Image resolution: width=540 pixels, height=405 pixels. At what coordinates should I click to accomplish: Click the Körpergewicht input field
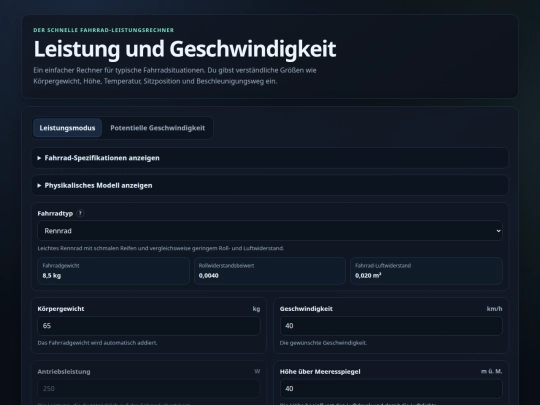[149, 326]
